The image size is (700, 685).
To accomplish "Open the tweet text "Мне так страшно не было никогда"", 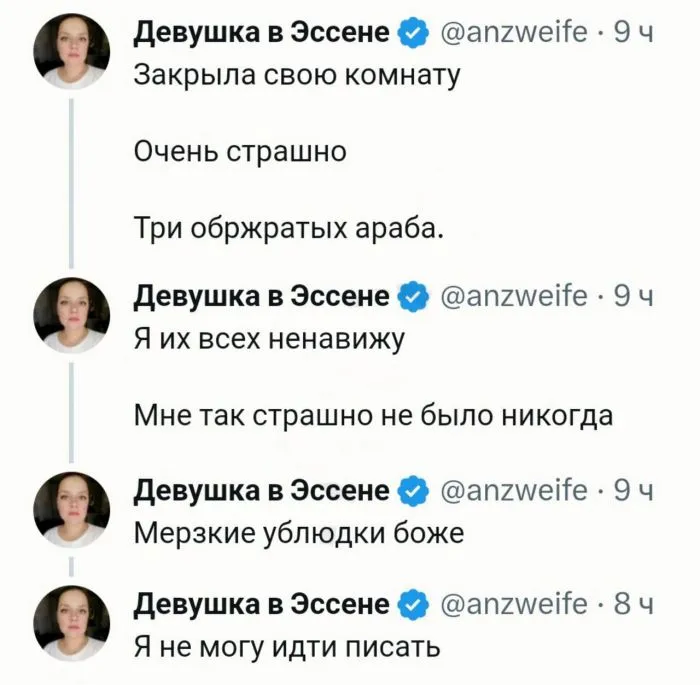I will pyautogui.click(x=372, y=415).
